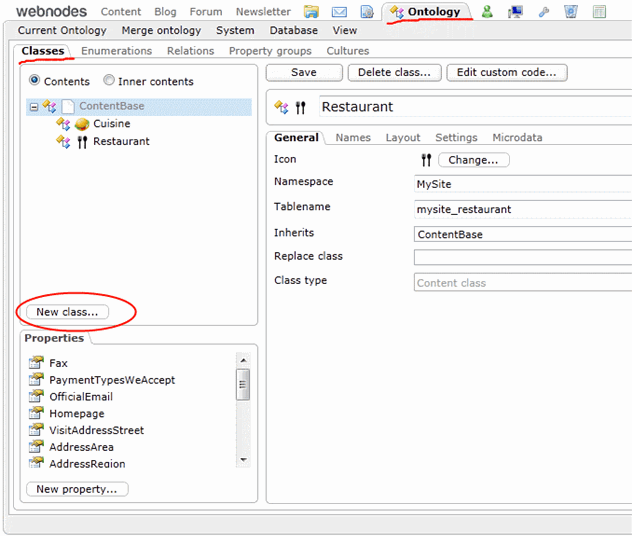Select the Inner contents radio button
The image size is (632, 536).
(x=109, y=81)
